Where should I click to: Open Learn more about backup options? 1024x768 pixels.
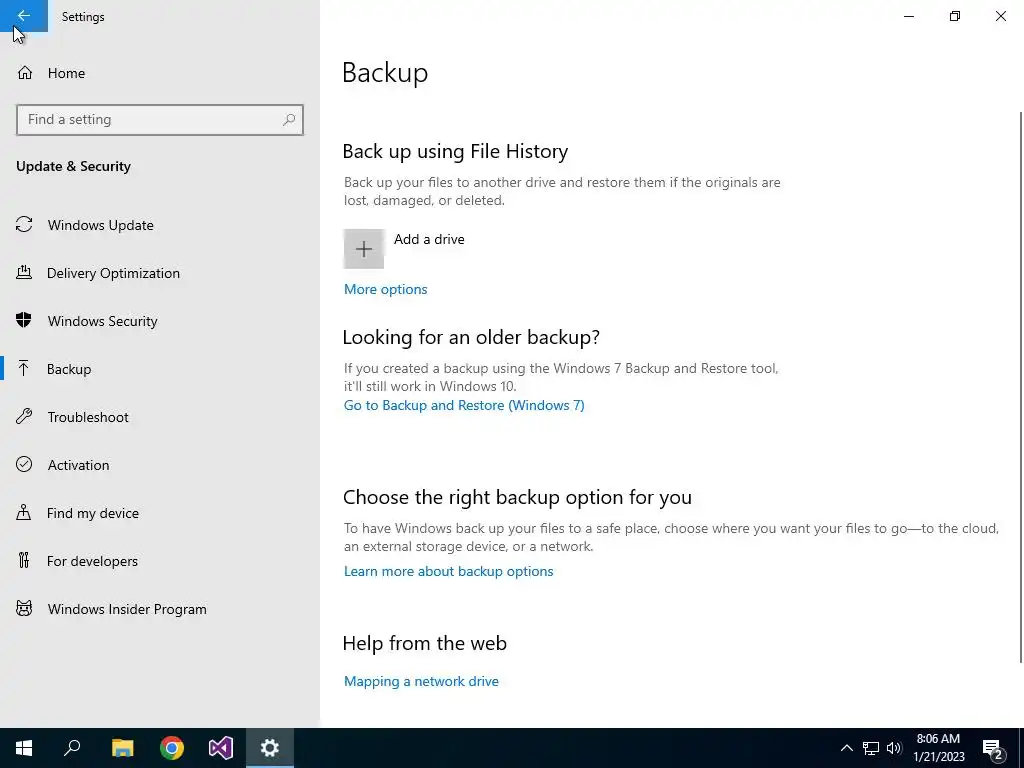click(x=449, y=571)
